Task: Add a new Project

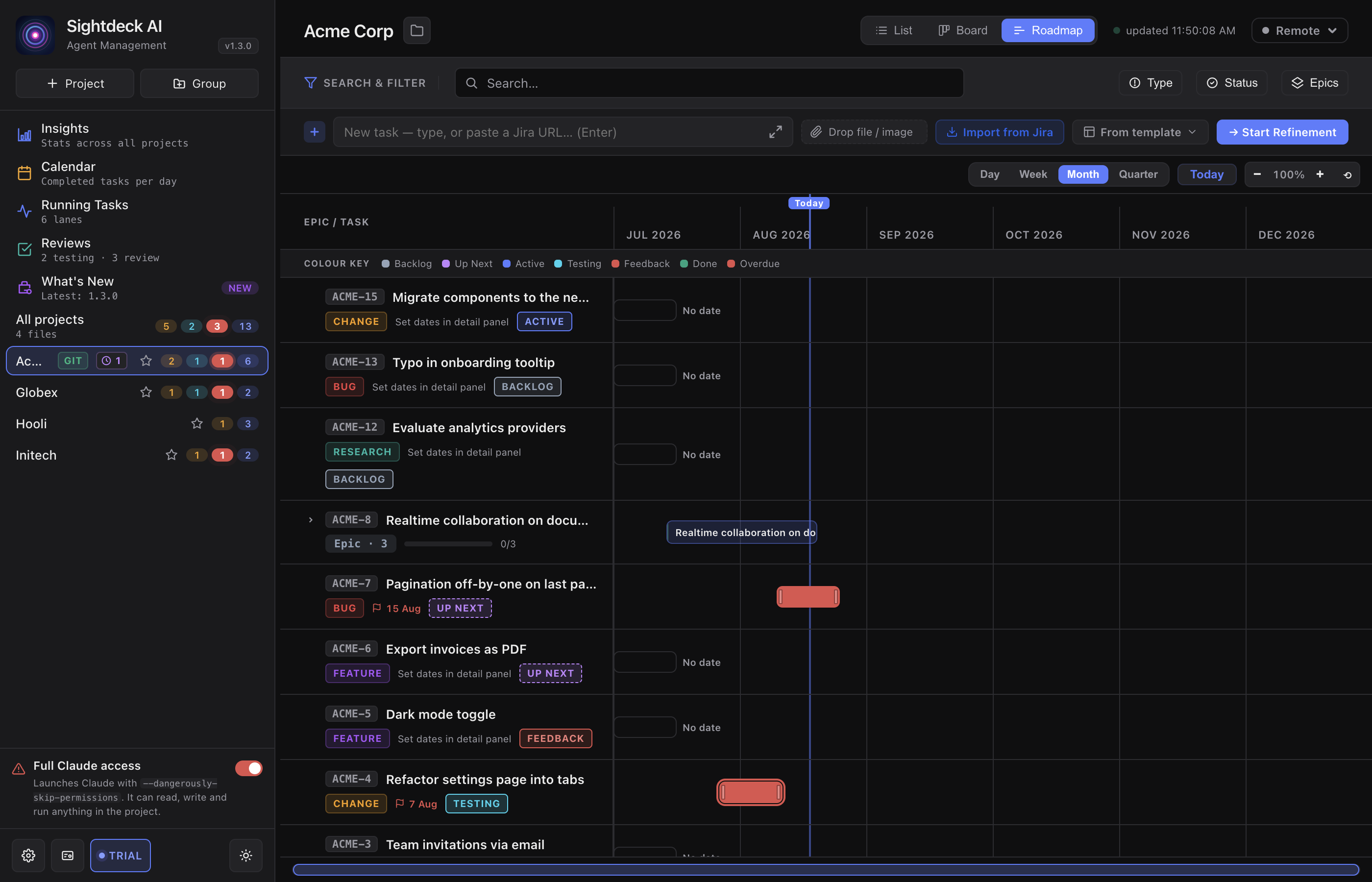Action: [75, 84]
